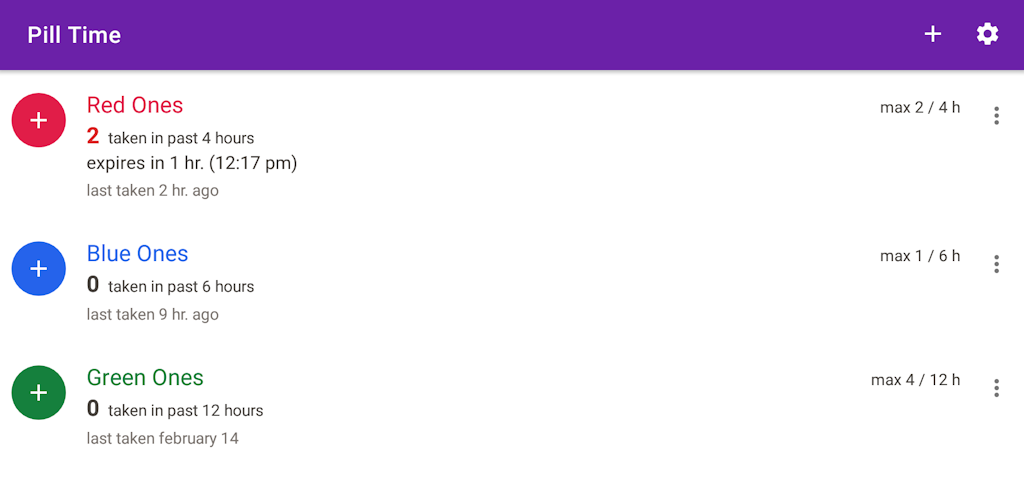Click "taken in past 12 hours" text
The width and height of the screenshot is (1024, 500).
click(185, 410)
